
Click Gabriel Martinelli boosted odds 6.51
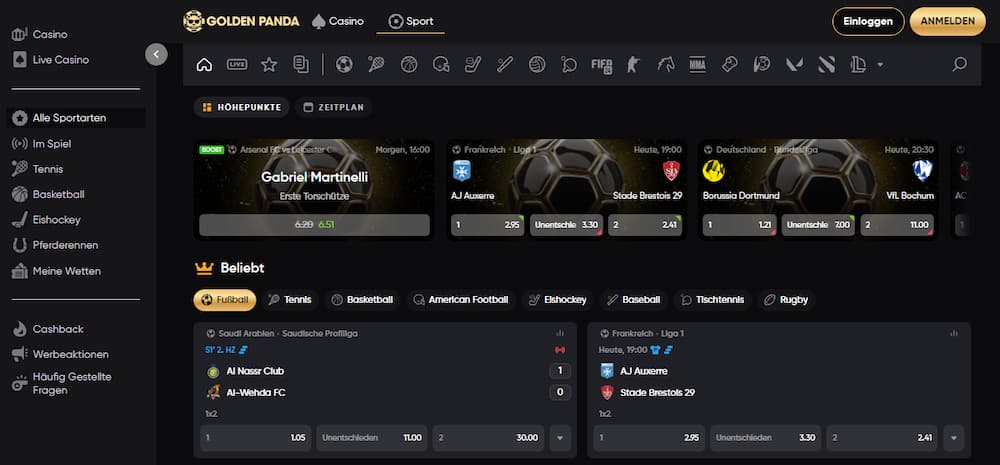pos(314,225)
